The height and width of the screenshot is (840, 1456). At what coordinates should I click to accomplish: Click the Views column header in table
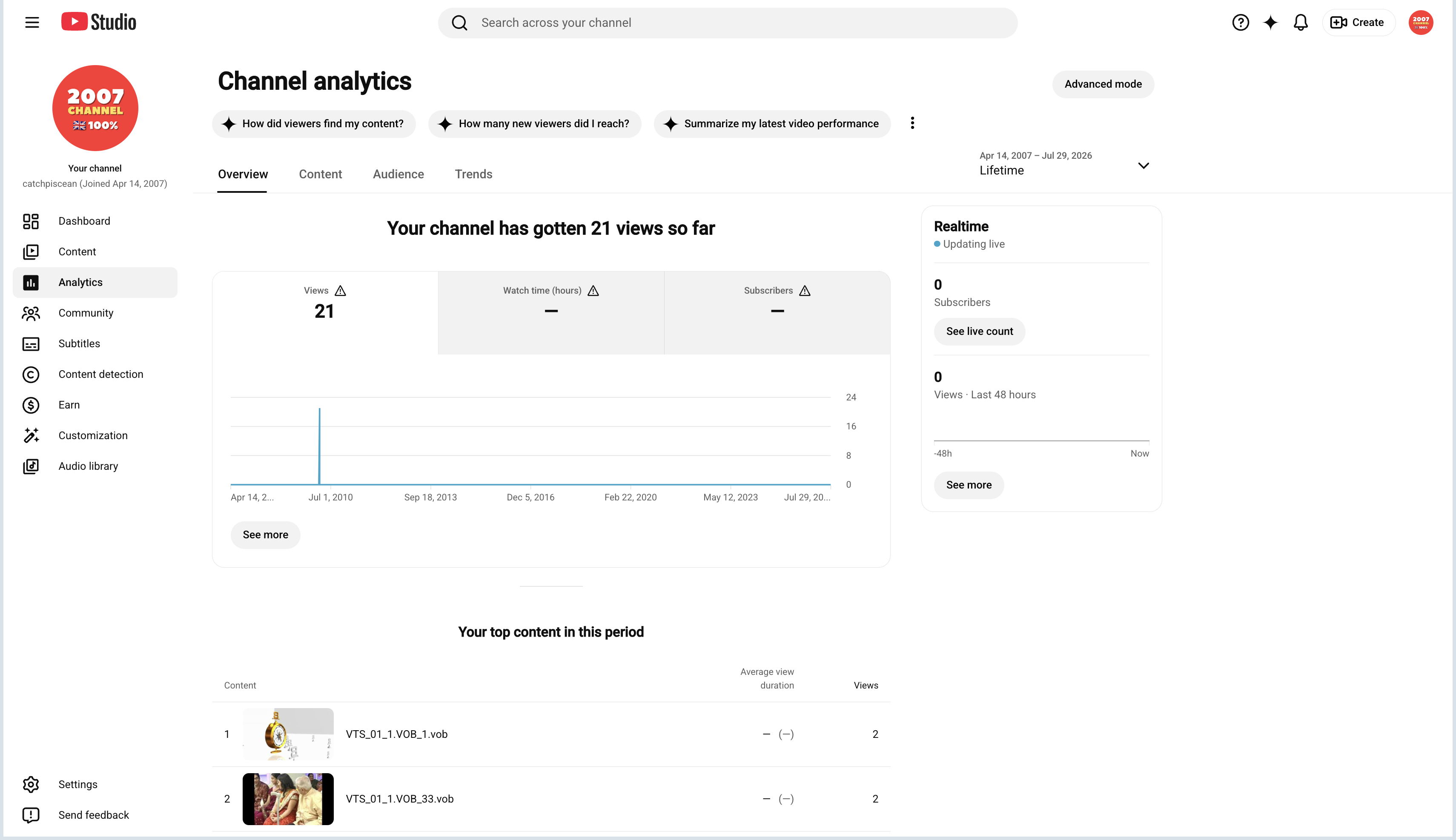866,686
